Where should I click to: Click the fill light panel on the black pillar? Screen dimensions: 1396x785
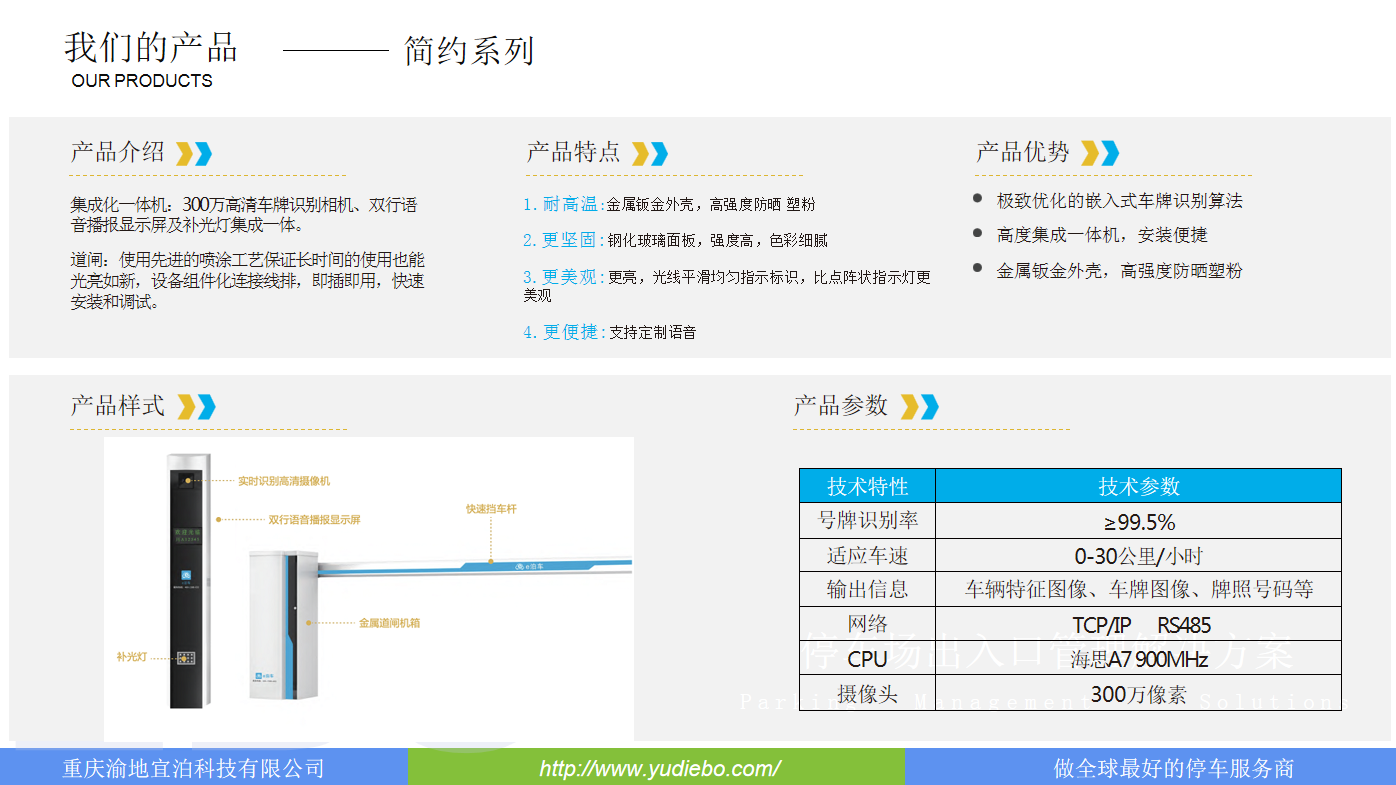(186, 657)
